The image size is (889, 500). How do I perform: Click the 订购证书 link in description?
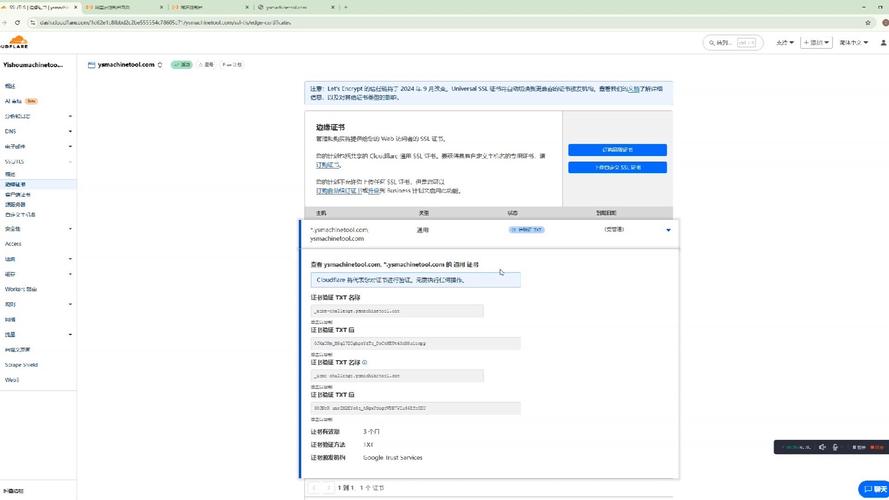click(x=327, y=165)
